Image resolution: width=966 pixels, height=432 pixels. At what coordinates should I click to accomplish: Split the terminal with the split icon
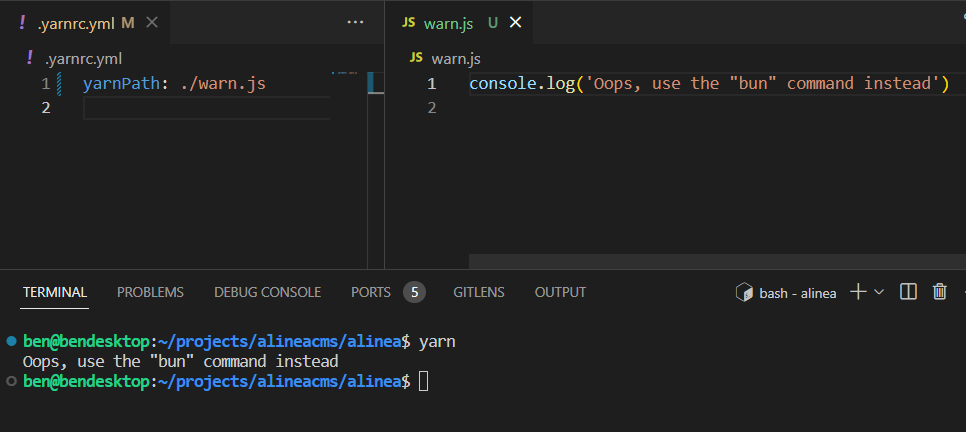908,292
